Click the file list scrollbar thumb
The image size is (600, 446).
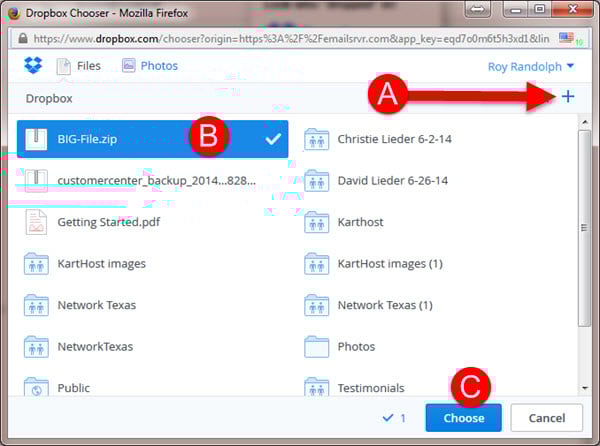point(584,228)
